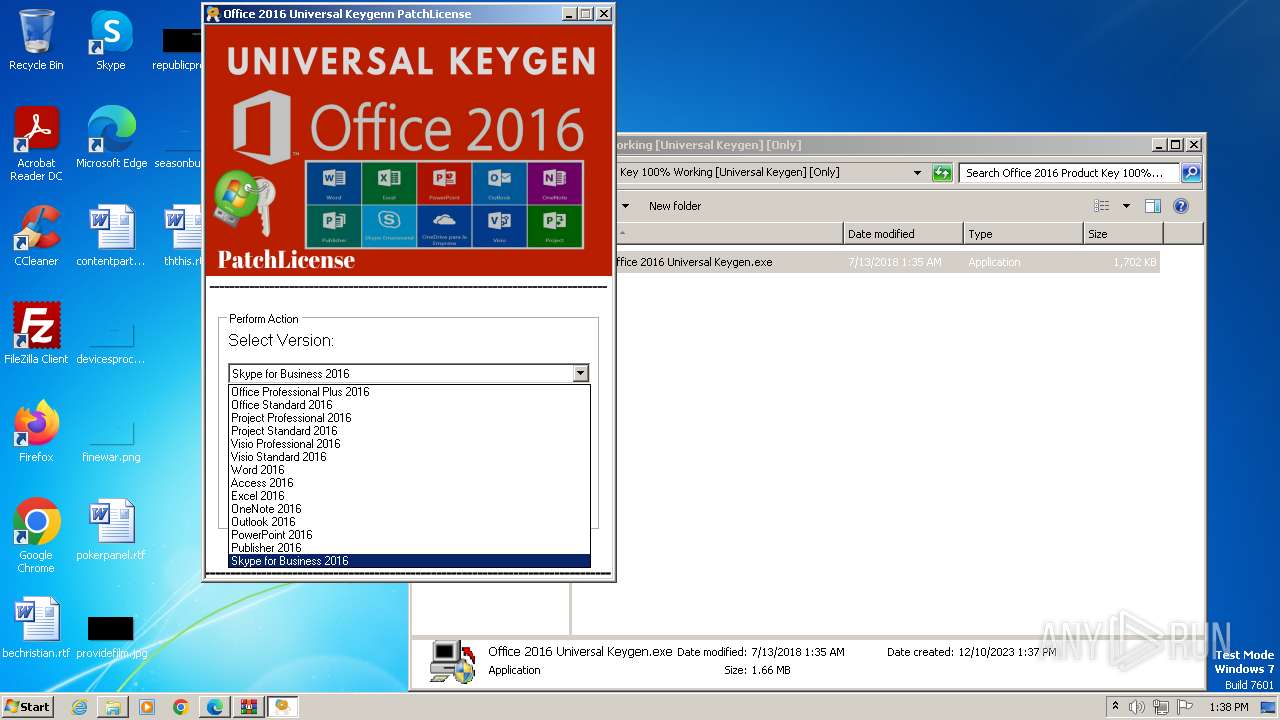Click the Explorer search magnifier button
Image resolution: width=1280 pixels, height=720 pixels.
click(x=1190, y=173)
